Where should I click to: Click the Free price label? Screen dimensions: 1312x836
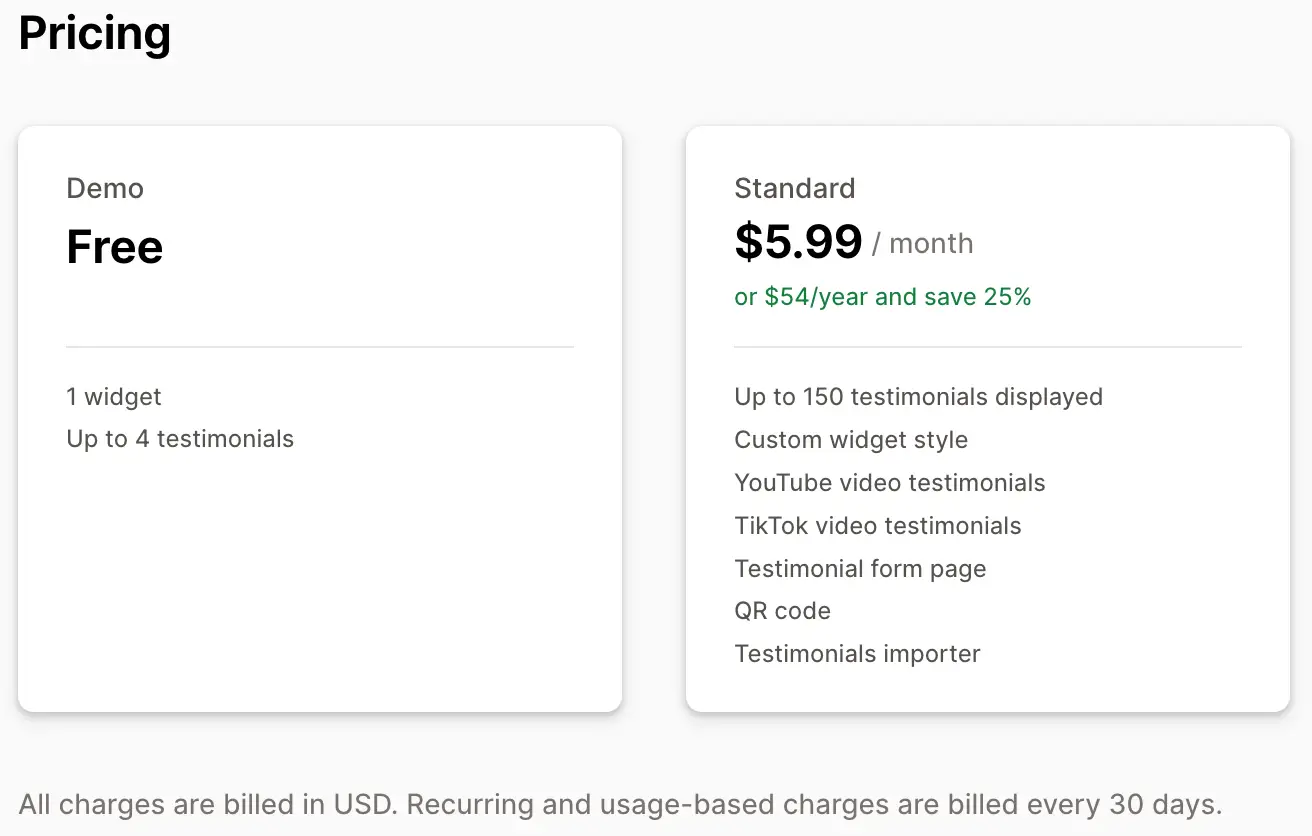(x=114, y=247)
